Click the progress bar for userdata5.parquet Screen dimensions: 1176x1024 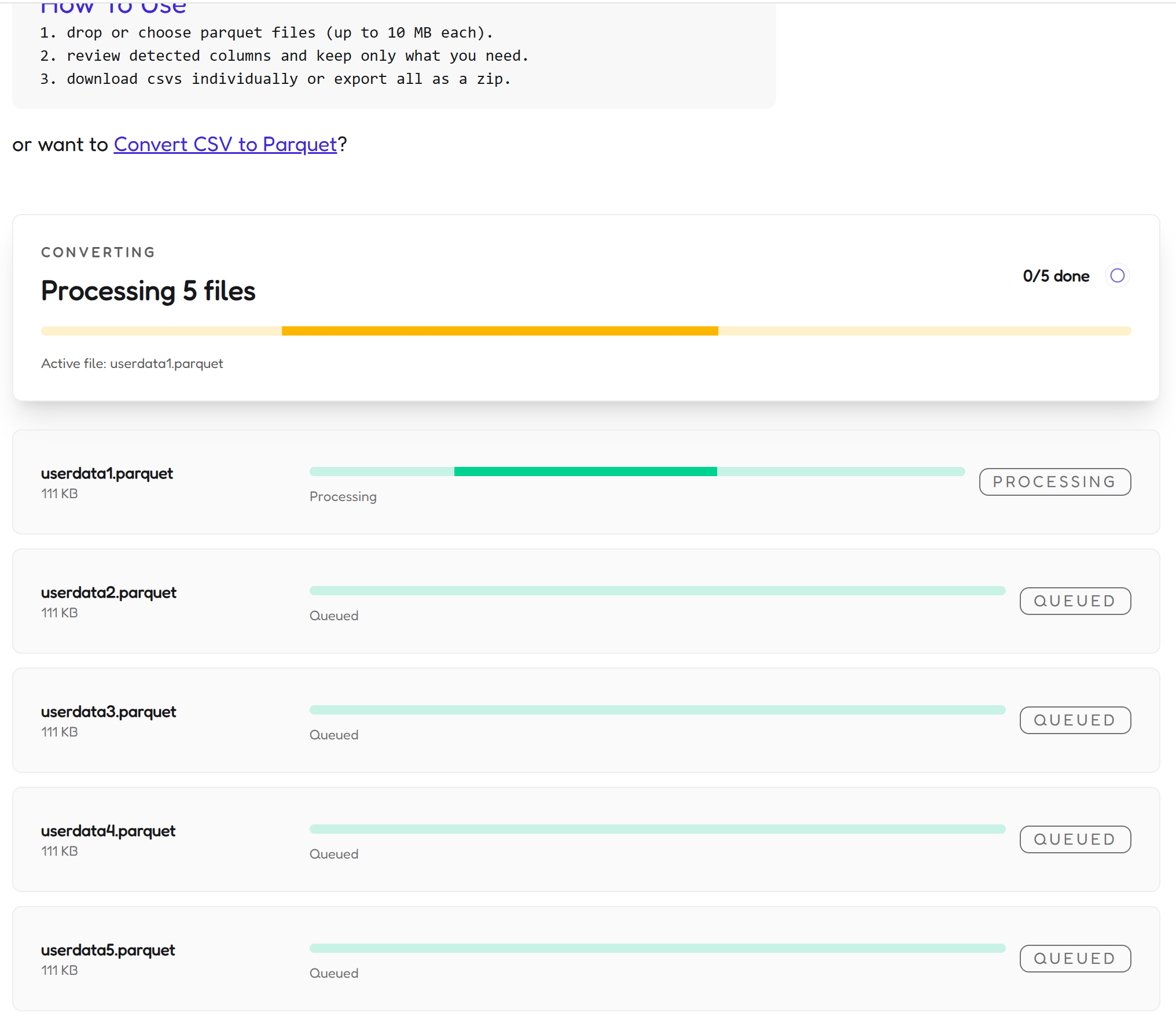pyautogui.click(x=657, y=948)
